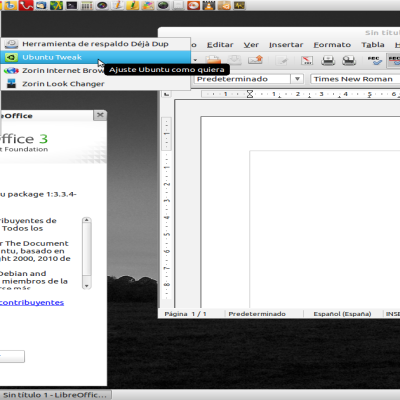Open the Insertar menu
Viewport: 400px width, 400px height.
(x=286, y=45)
